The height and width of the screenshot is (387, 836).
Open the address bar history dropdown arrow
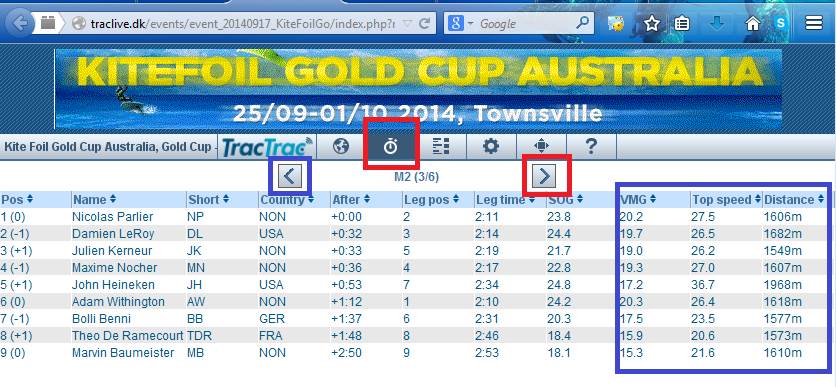407,23
